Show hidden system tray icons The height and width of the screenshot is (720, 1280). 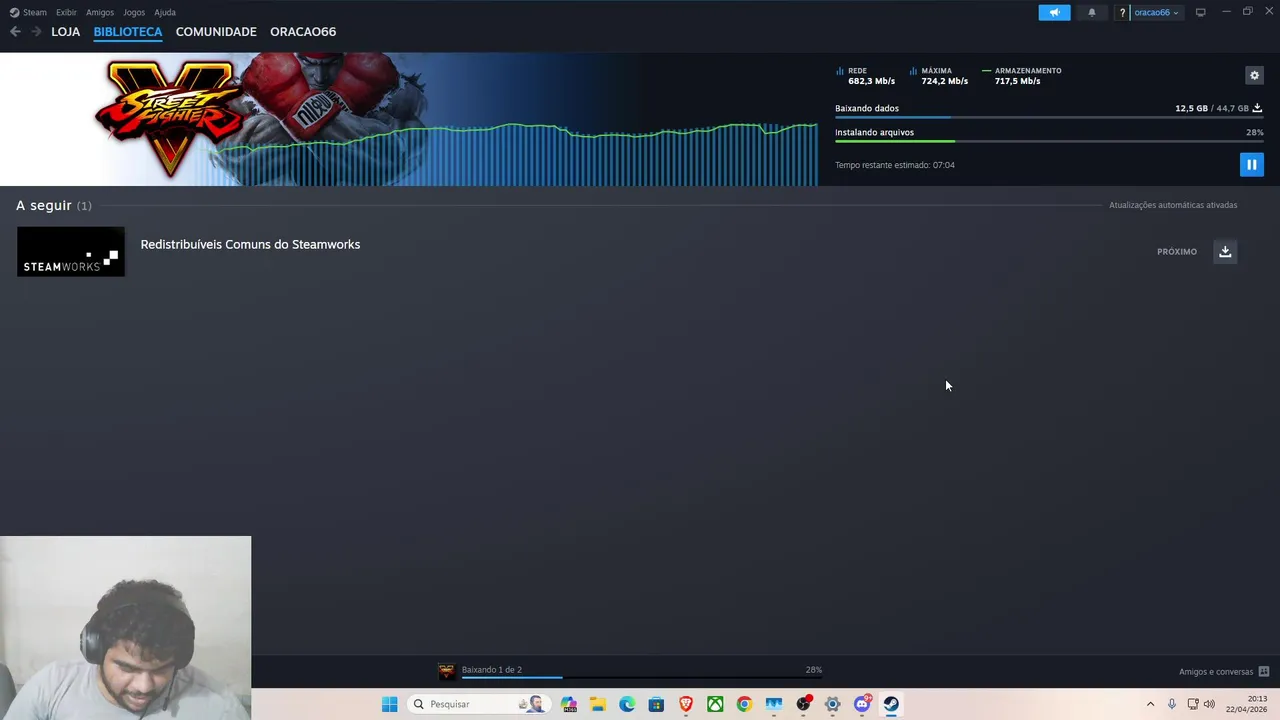1150,704
